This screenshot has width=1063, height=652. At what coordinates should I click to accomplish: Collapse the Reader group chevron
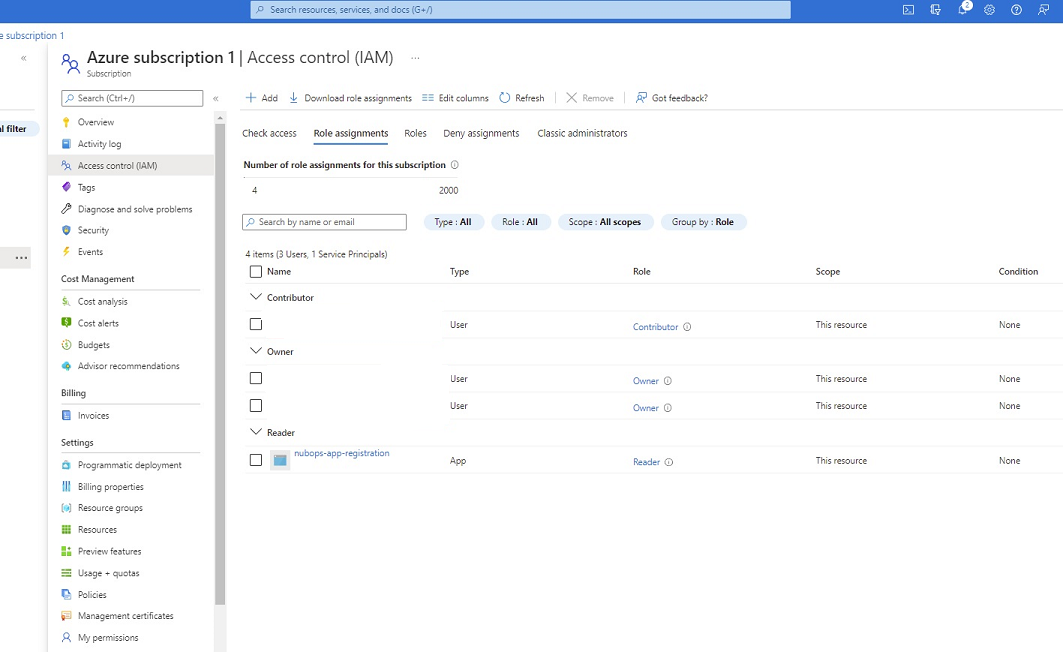[256, 432]
